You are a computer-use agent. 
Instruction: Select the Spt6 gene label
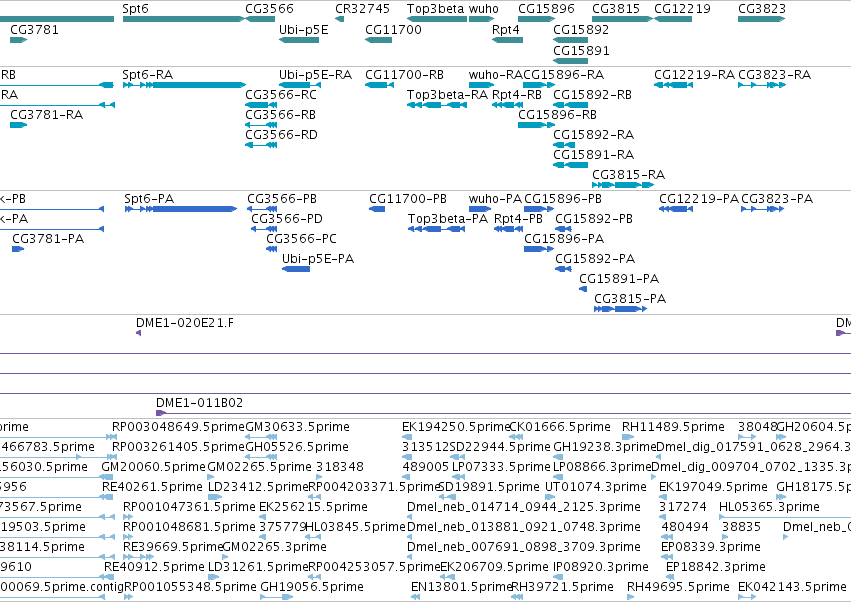tap(135, 9)
